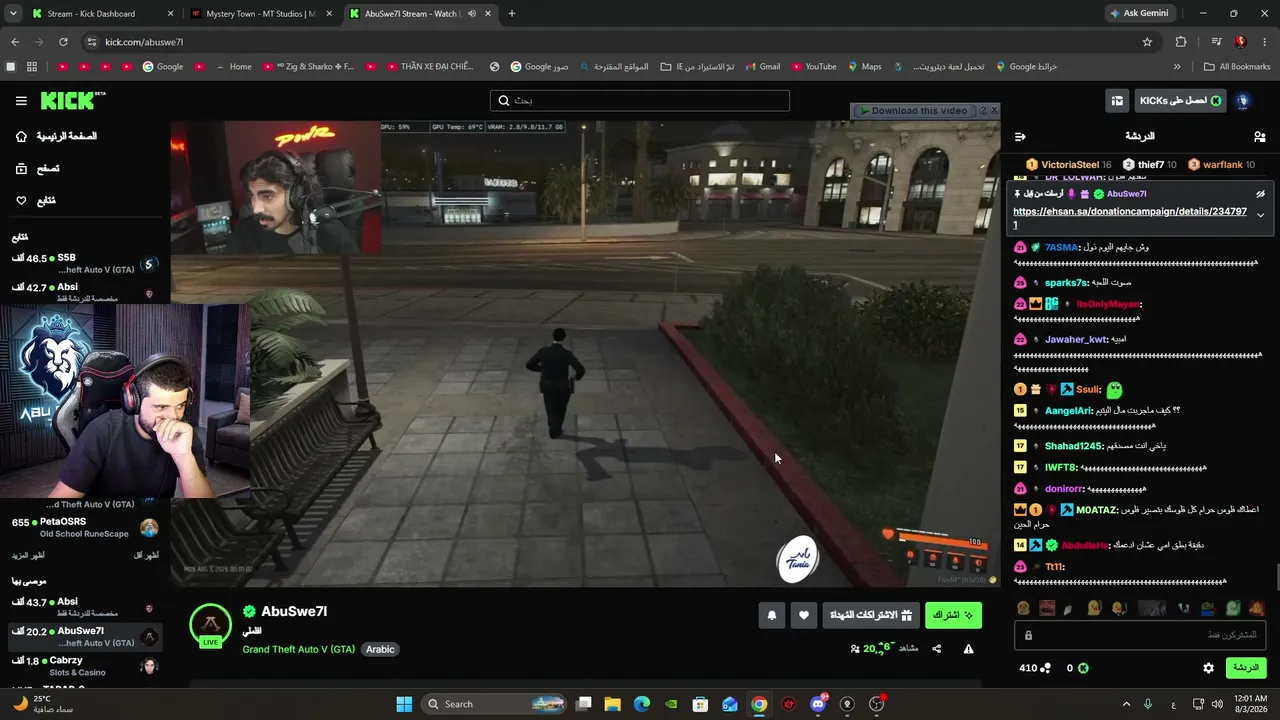Image resolution: width=1280 pixels, height=720 pixels.
Task: Open the Windows Start menu
Action: (x=404, y=704)
